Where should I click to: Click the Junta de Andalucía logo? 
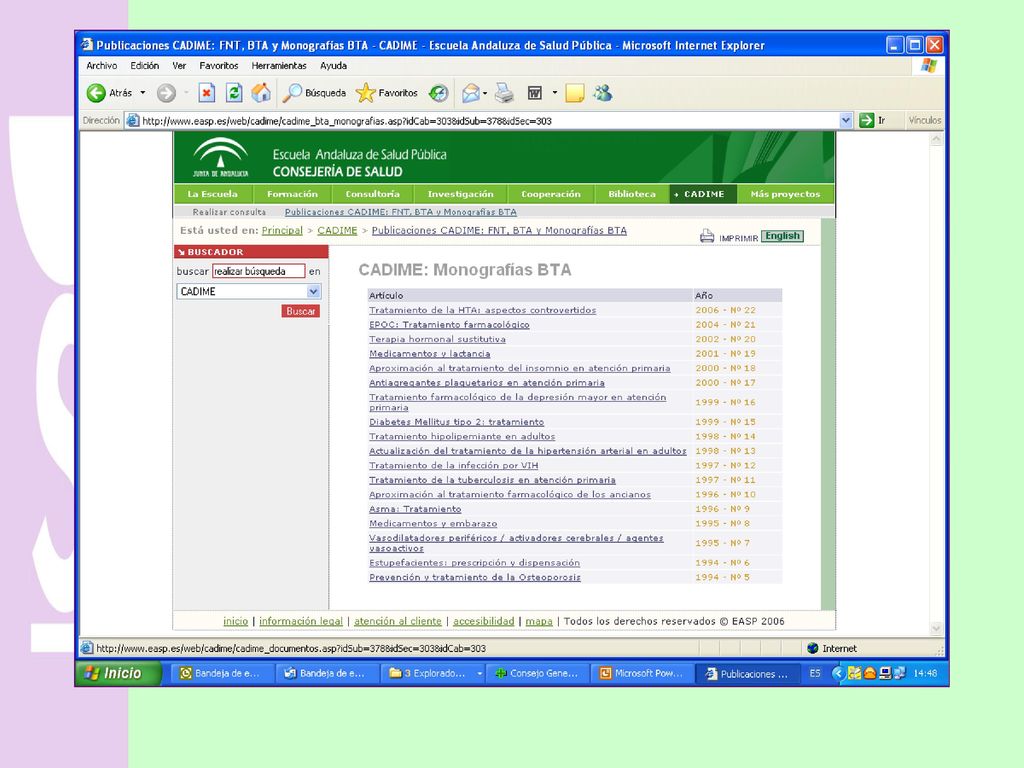(221, 157)
